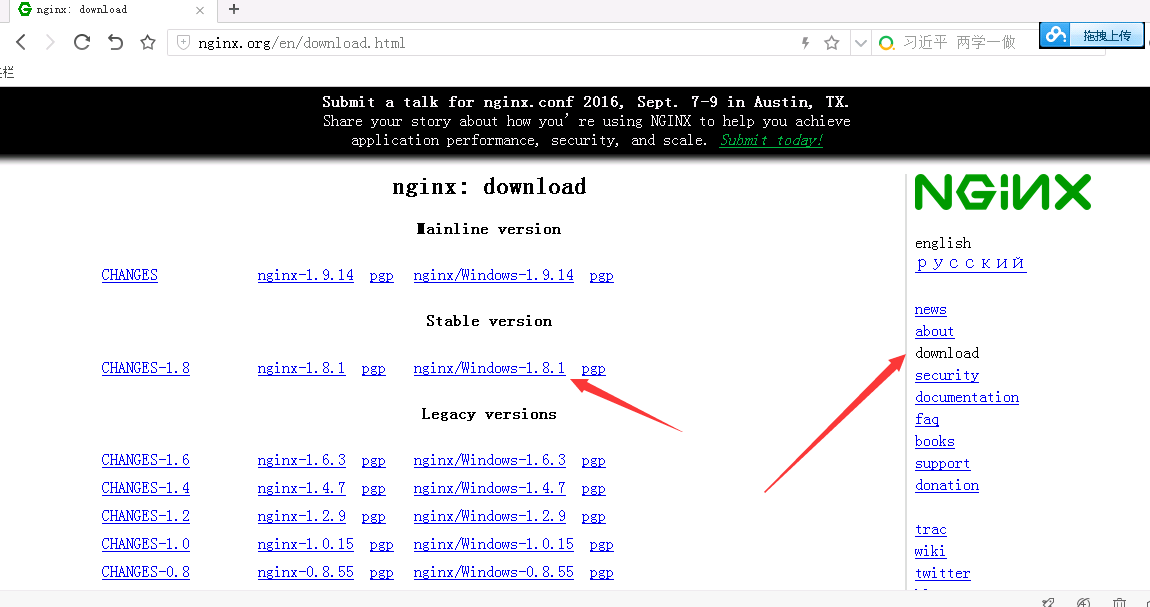Bookmark page with star icon left of address bar
This screenshot has width=1150, height=607.
(x=148, y=42)
